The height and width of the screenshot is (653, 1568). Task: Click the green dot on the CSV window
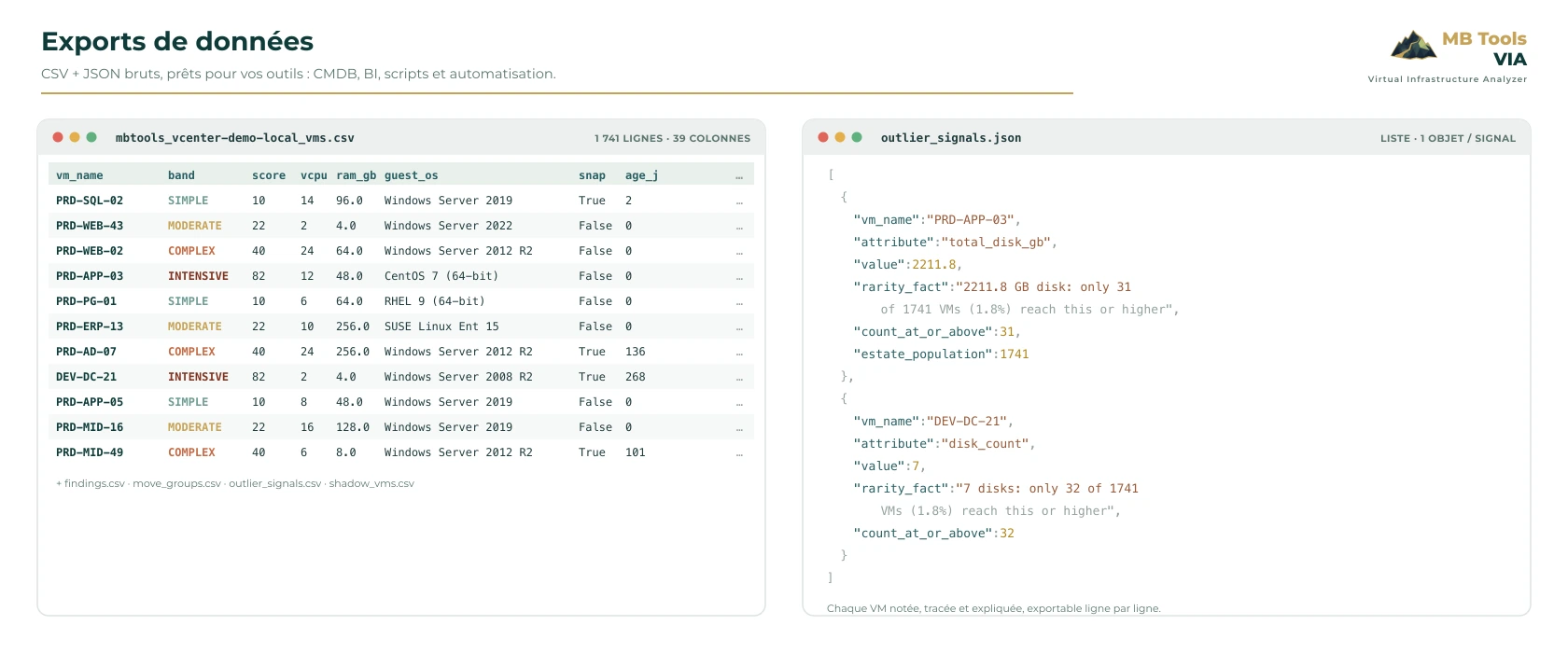click(91, 137)
